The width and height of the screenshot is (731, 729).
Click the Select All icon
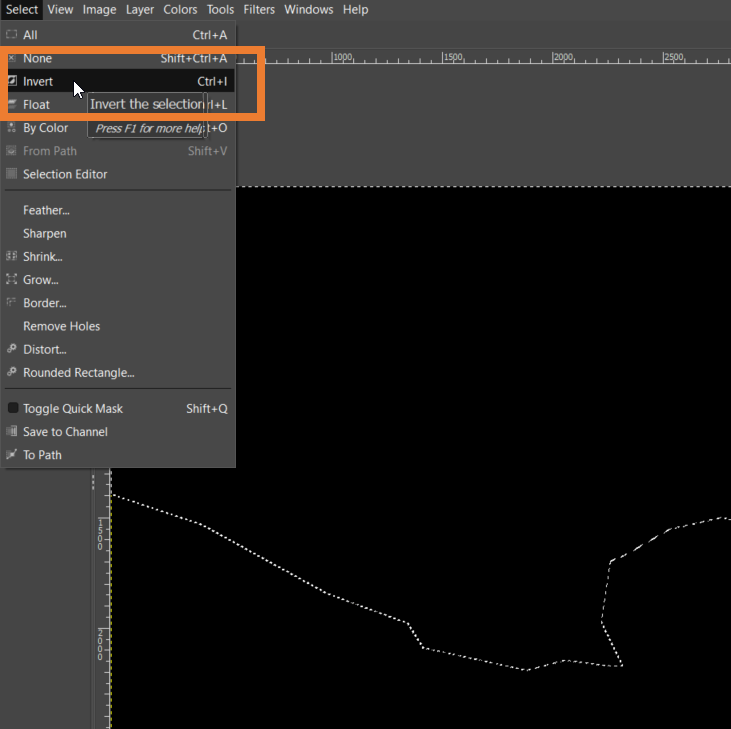(x=12, y=35)
